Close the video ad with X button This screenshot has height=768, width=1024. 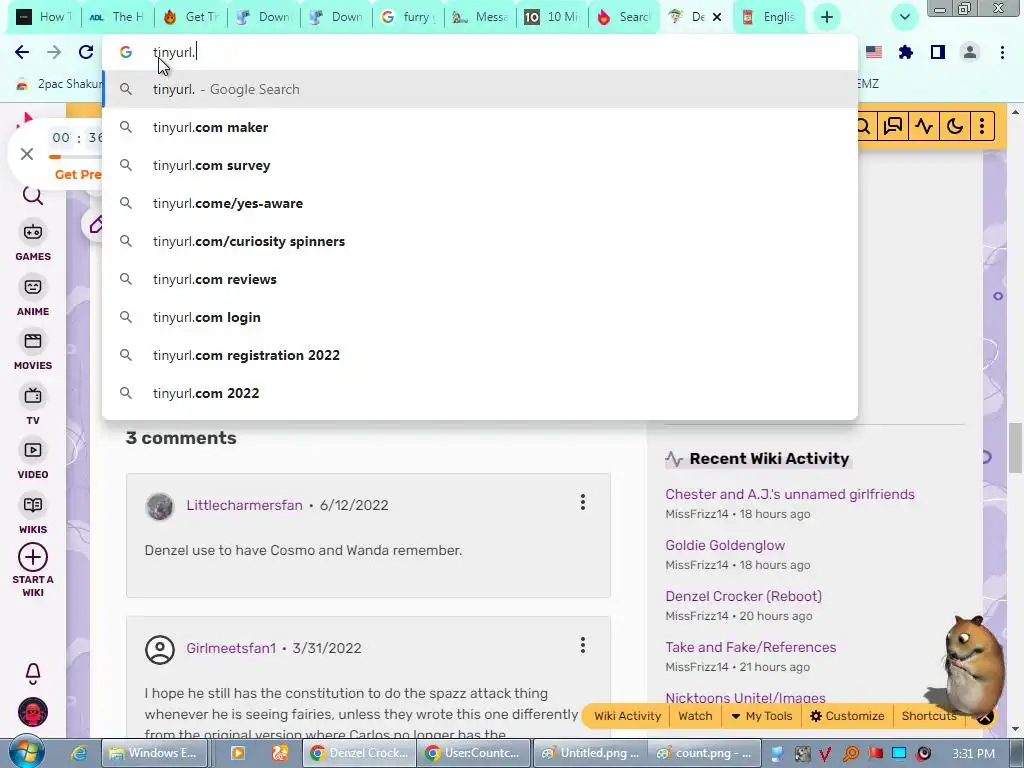coord(27,154)
